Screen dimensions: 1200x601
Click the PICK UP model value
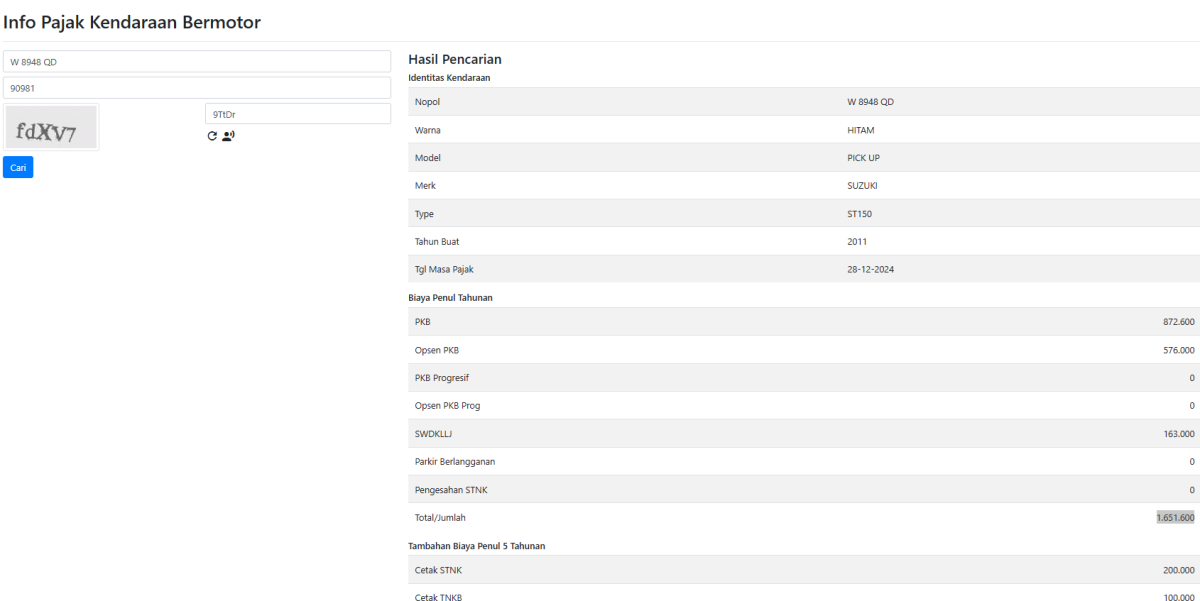tap(863, 158)
